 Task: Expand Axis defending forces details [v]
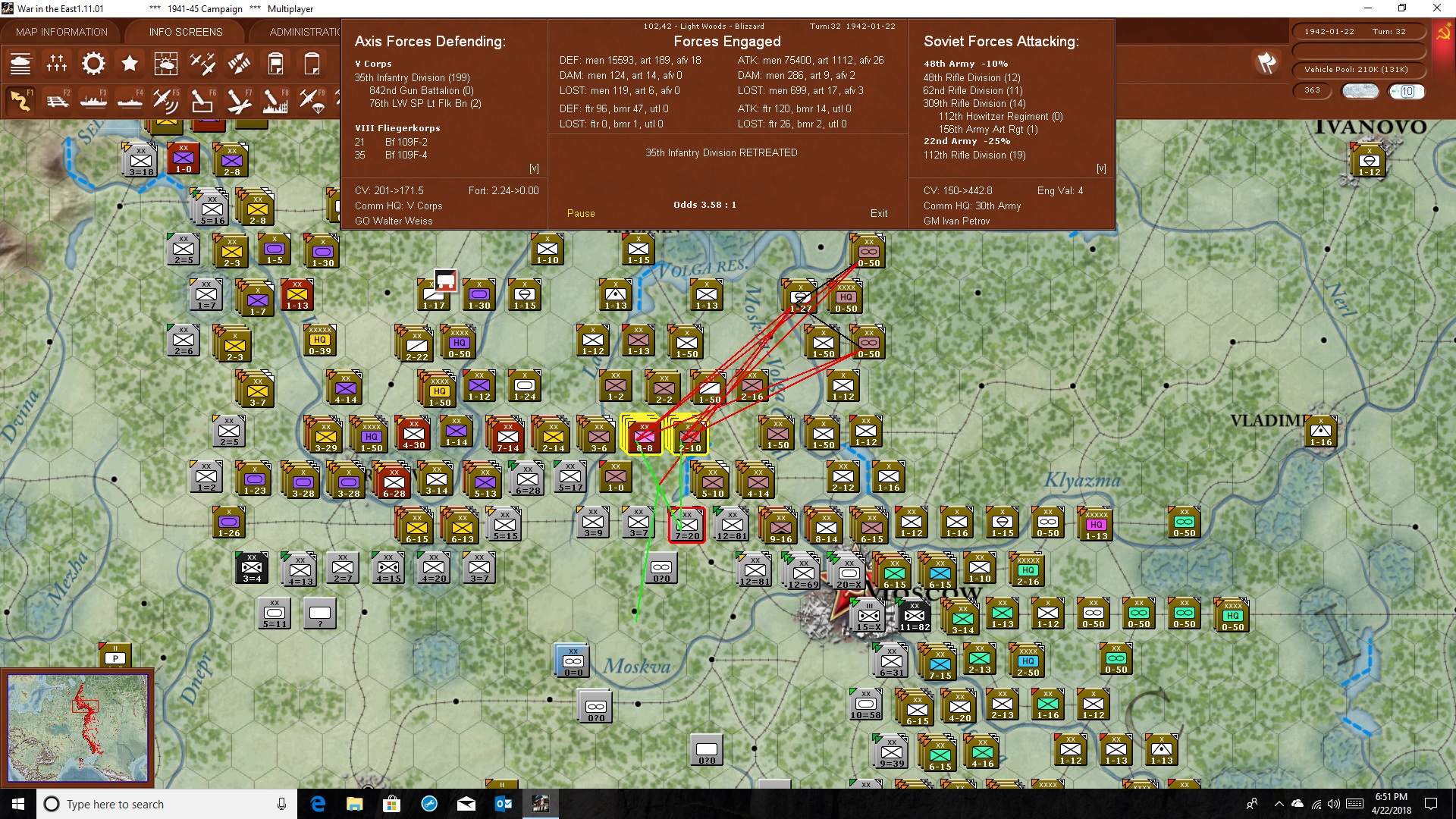pyautogui.click(x=534, y=168)
